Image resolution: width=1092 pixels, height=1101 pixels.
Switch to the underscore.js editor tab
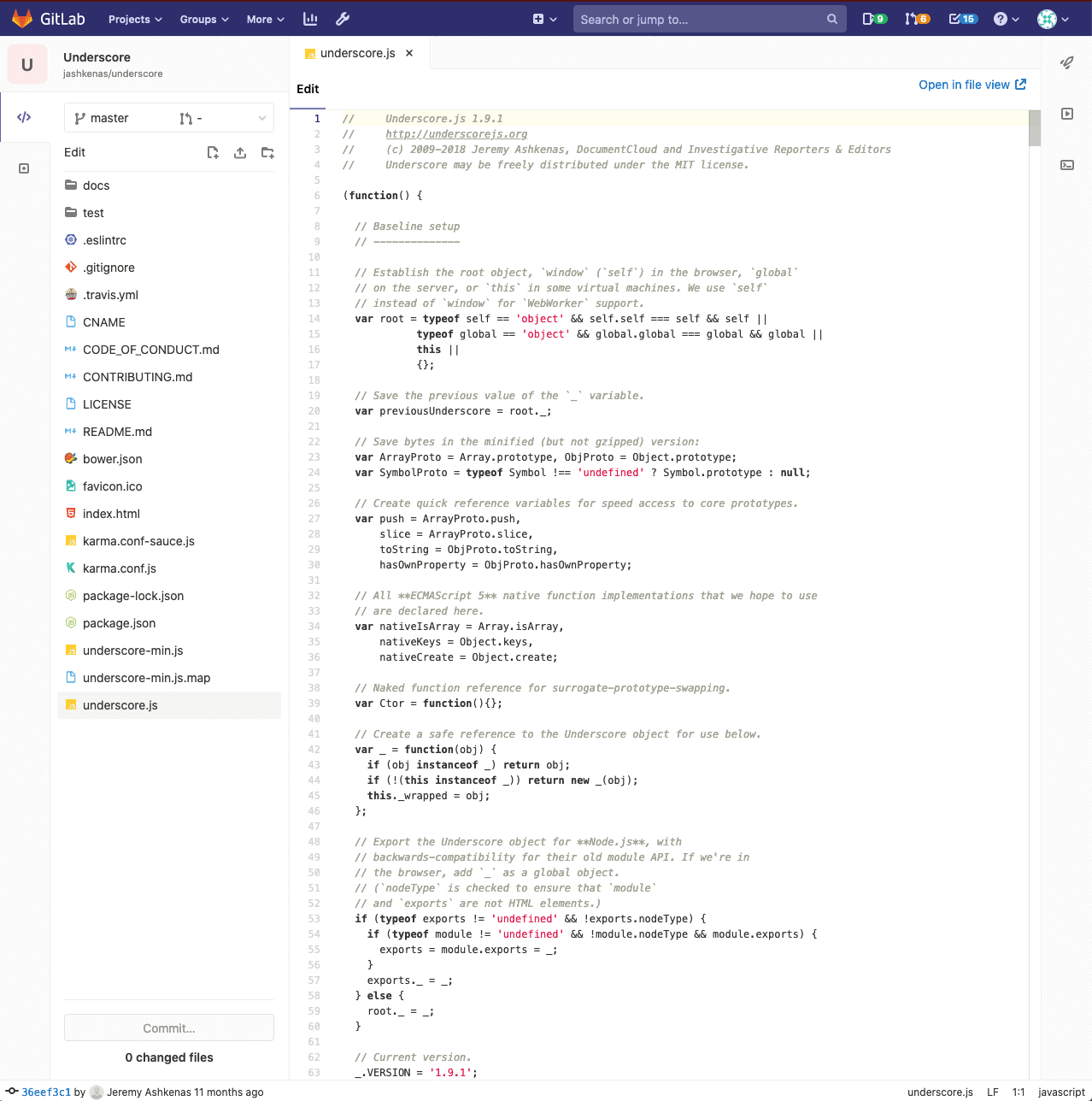pos(353,52)
